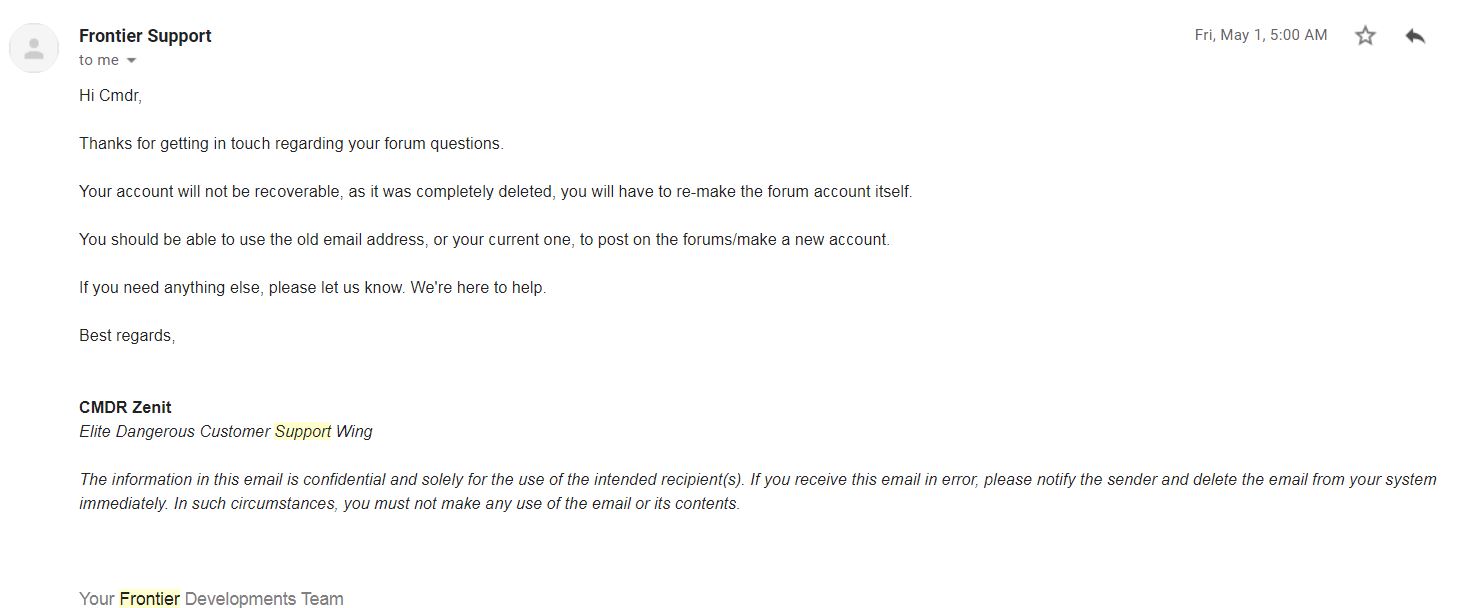This screenshot has height=608, width=1459.
Task: Click the 'Hi Cmdr,' greeting
Action: (x=111, y=96)
